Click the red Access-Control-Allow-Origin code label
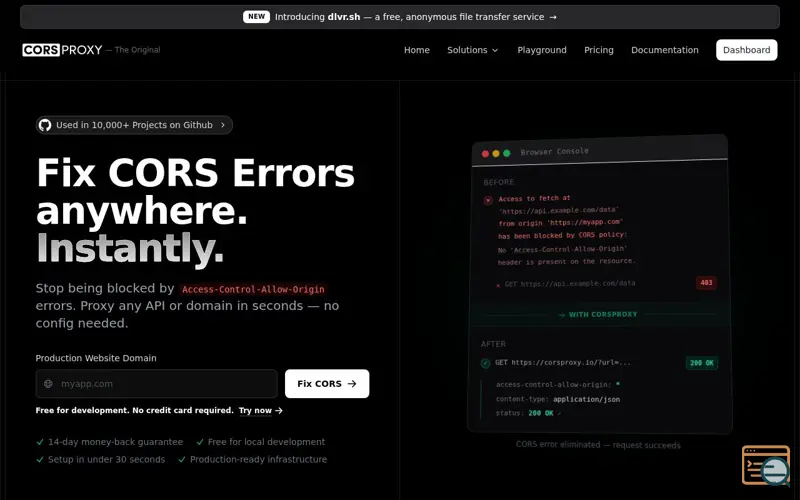 (x=253, y=289)
